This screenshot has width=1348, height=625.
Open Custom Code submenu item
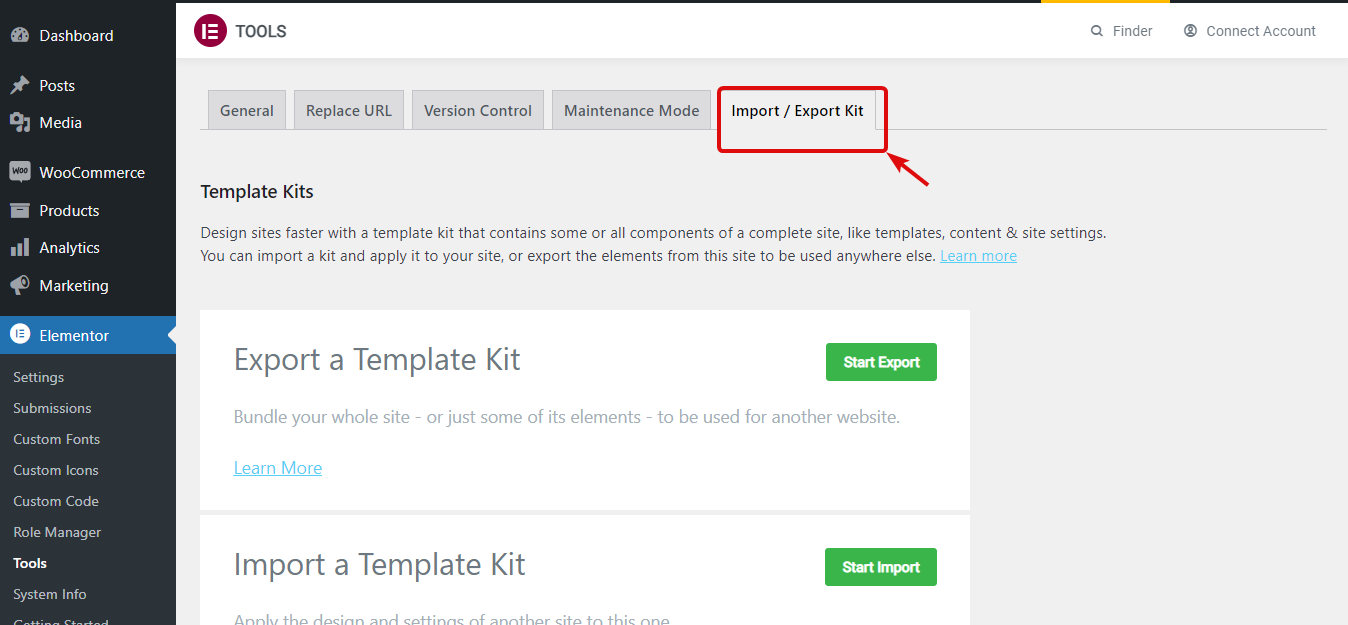coord(56,501)
